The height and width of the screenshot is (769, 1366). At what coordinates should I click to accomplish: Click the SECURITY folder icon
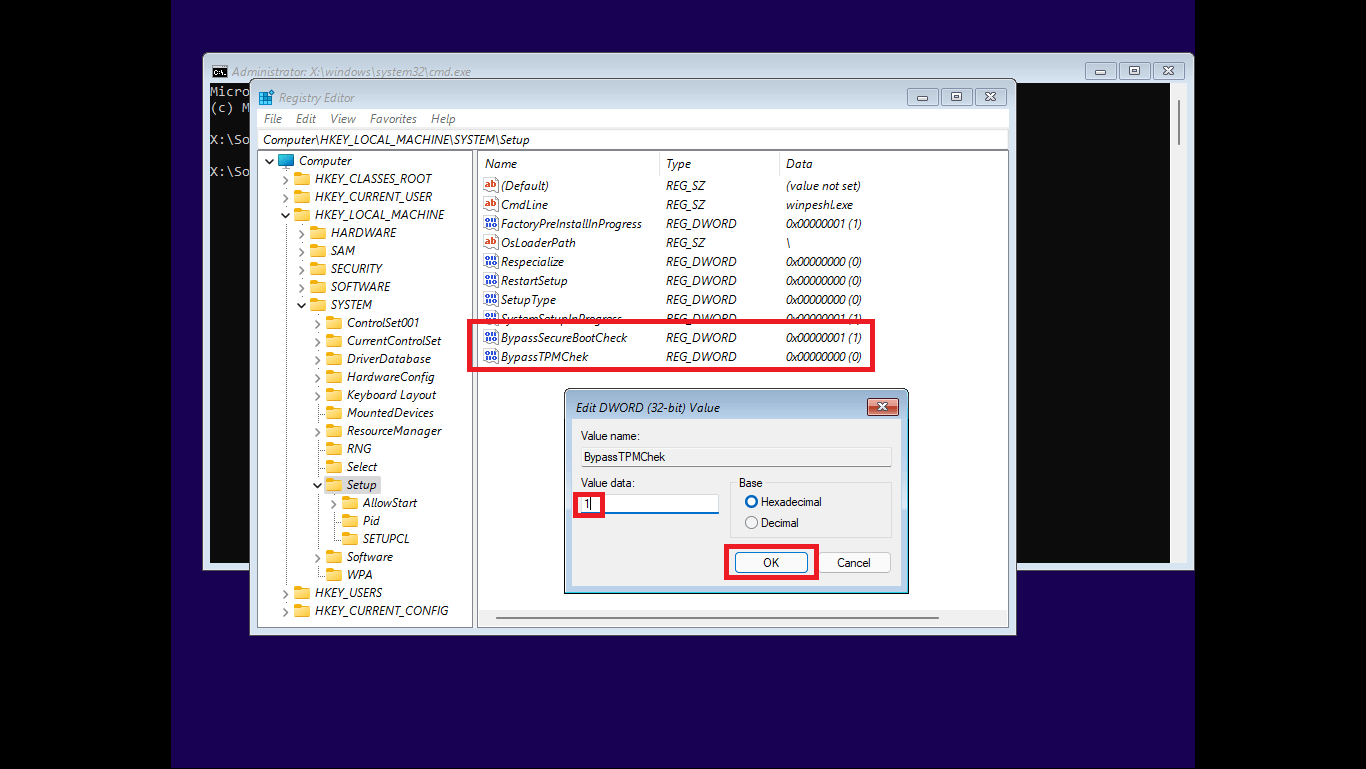318,268
